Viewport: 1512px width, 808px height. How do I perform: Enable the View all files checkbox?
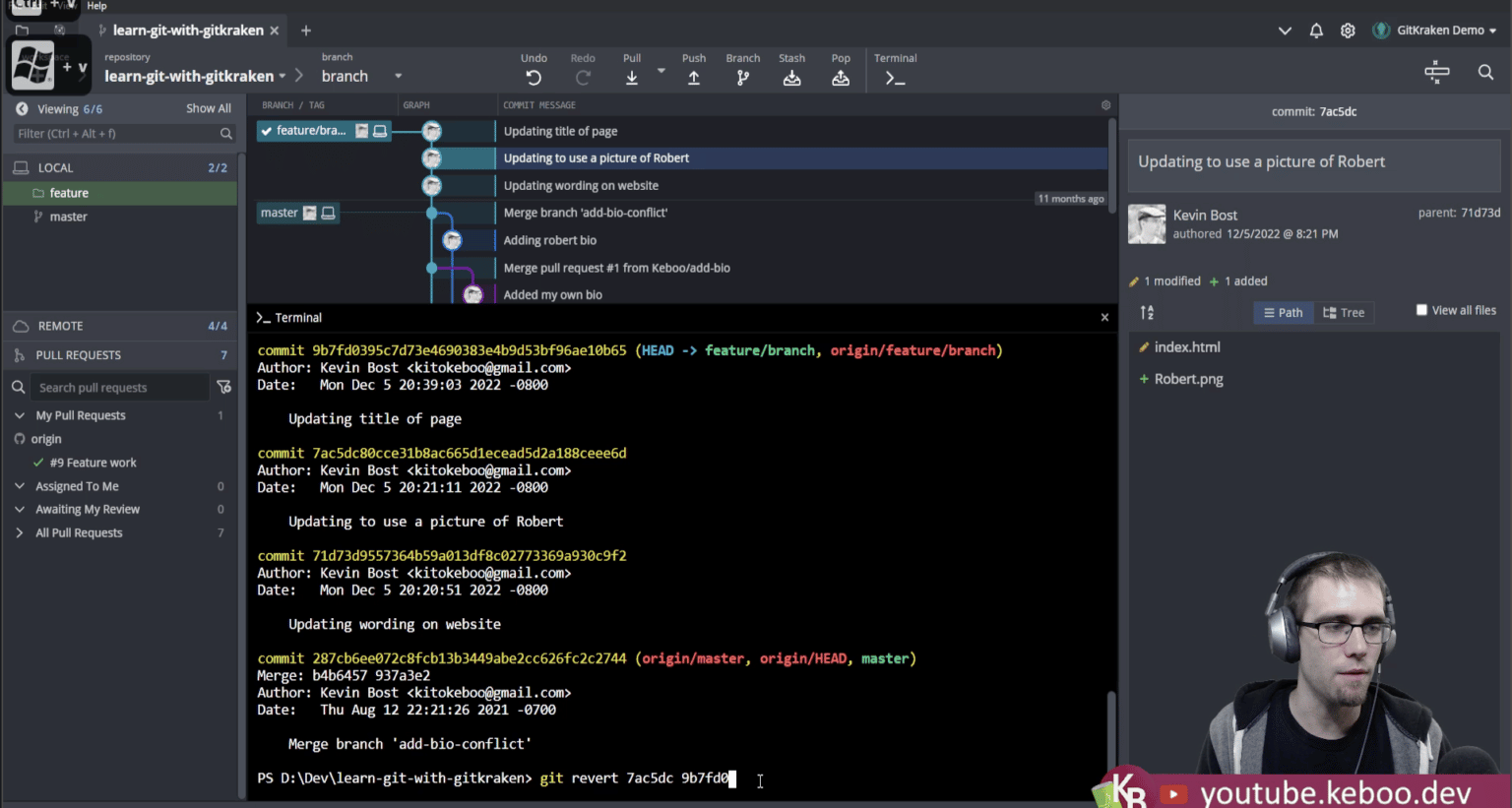1421,309
